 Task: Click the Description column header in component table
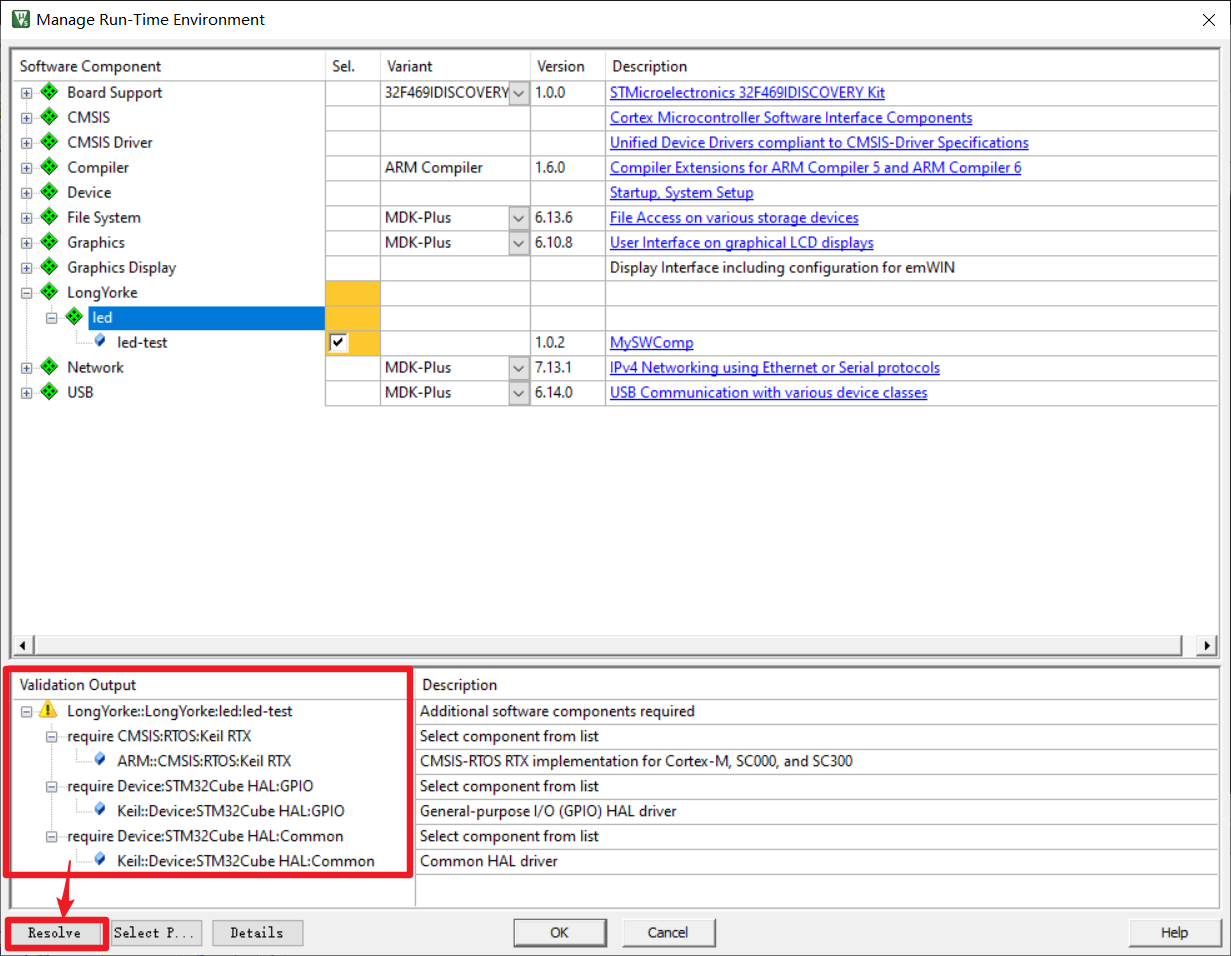(x=910, y=66)
